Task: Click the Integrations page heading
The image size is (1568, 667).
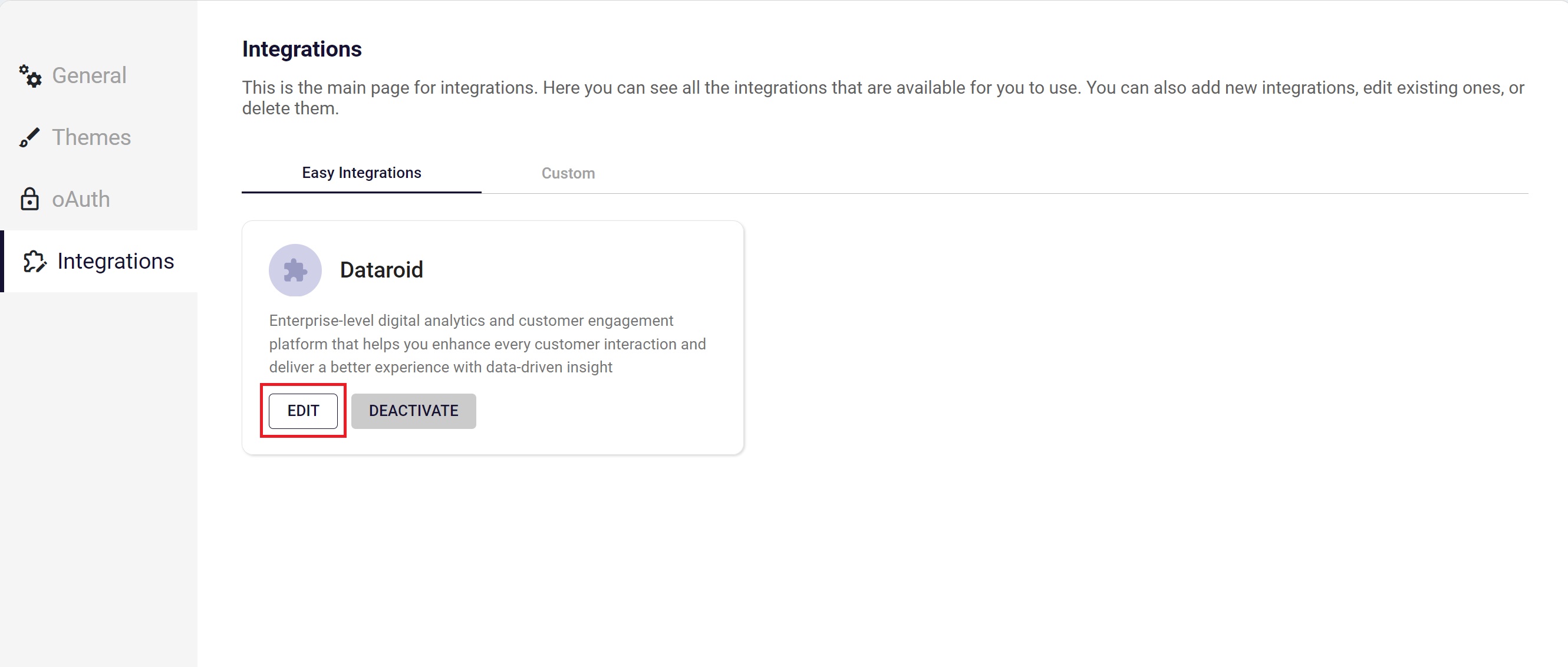Action: pyautogui.click(x=301, y=49)
